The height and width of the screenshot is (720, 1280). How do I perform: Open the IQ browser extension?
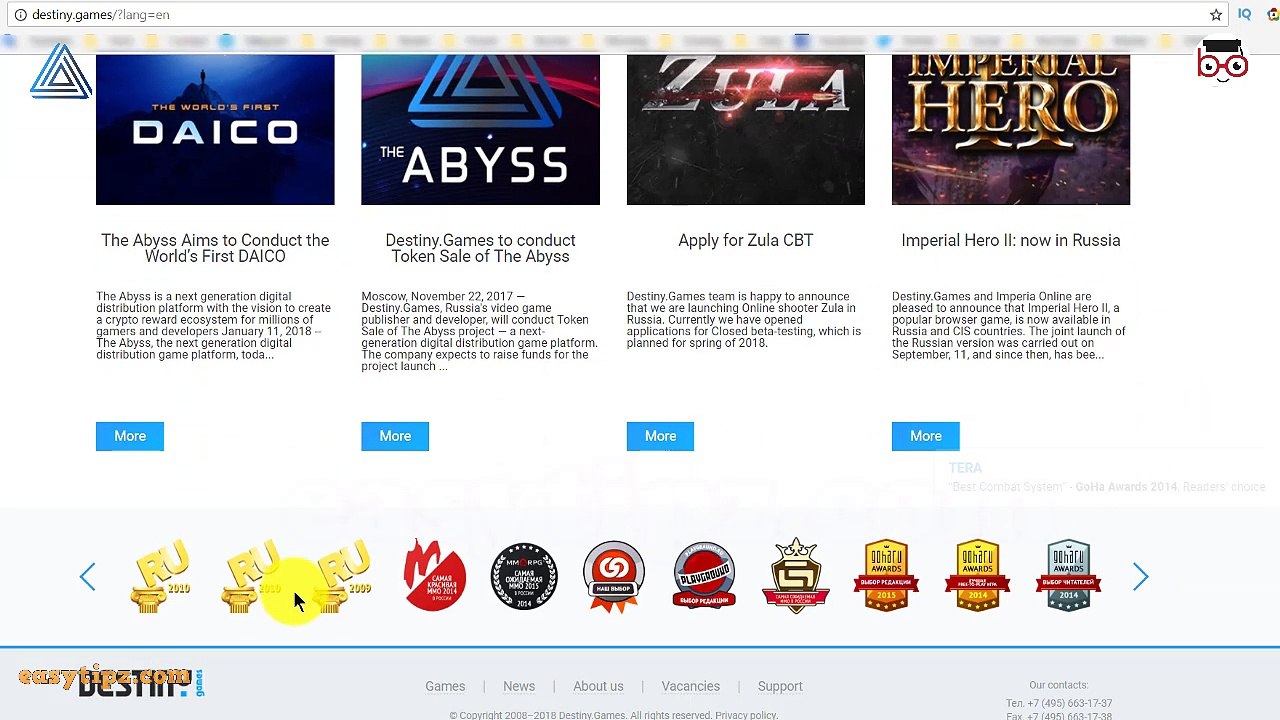pos(1245,15)
